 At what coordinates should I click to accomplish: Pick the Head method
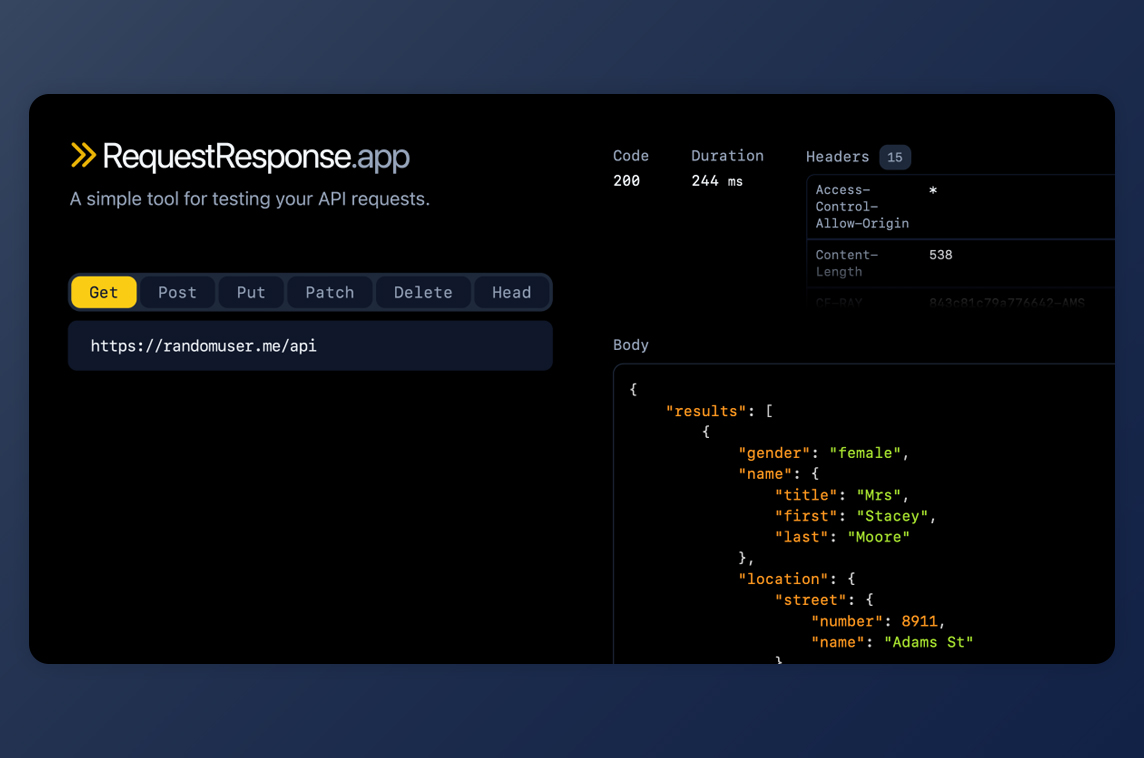pos(511,293)
